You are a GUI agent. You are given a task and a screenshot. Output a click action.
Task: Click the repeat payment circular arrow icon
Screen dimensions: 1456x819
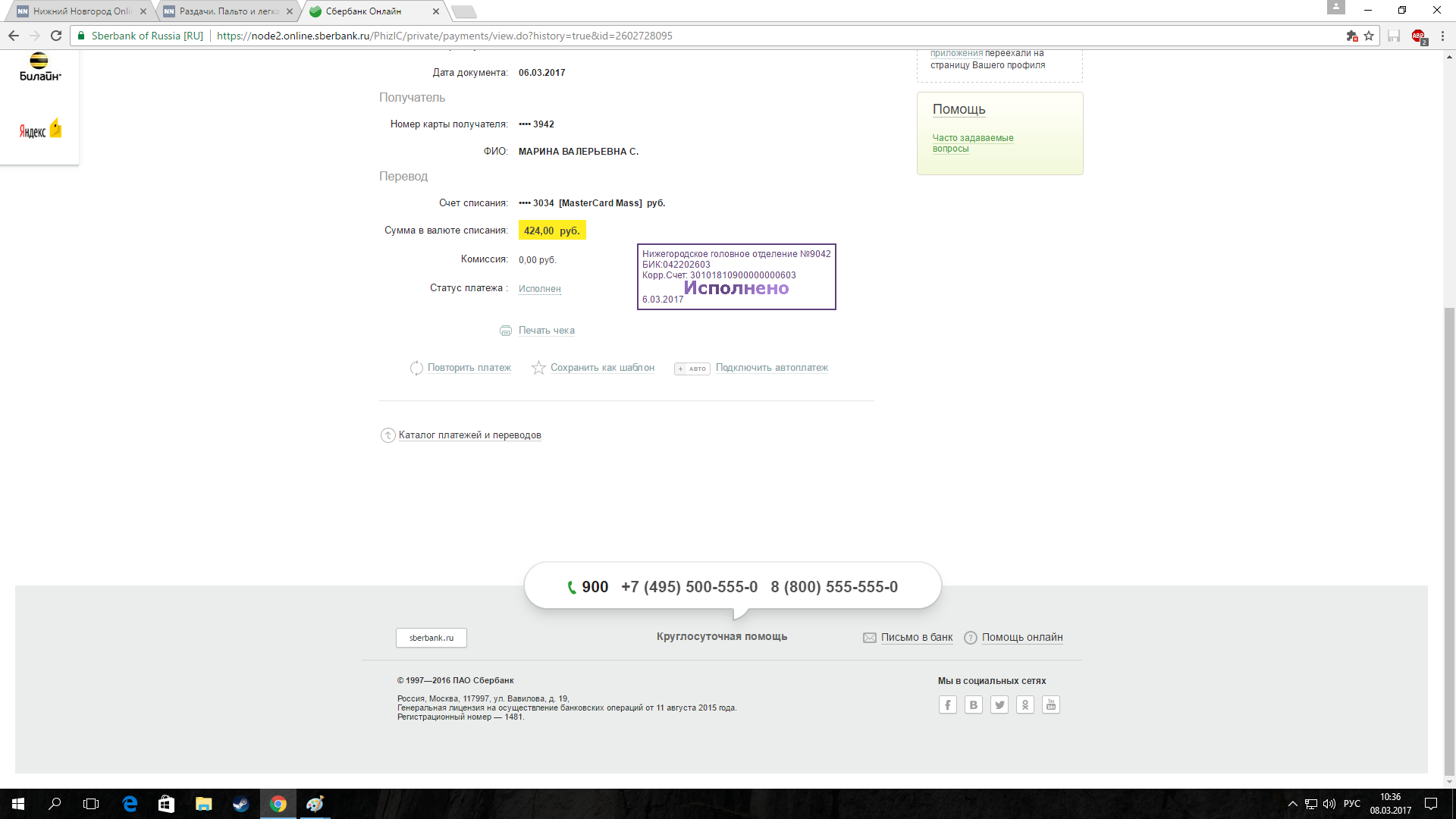[416, 368]
